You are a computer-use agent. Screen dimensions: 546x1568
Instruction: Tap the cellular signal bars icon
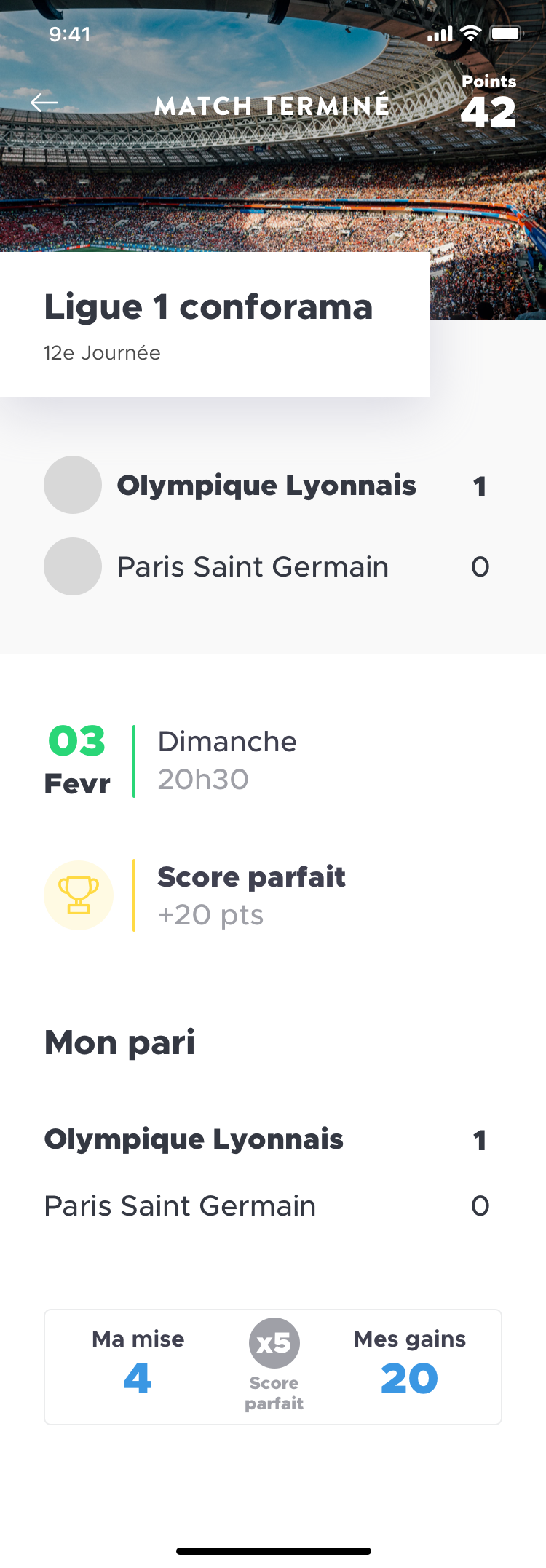pyautogui.click(x=440, y=33)
